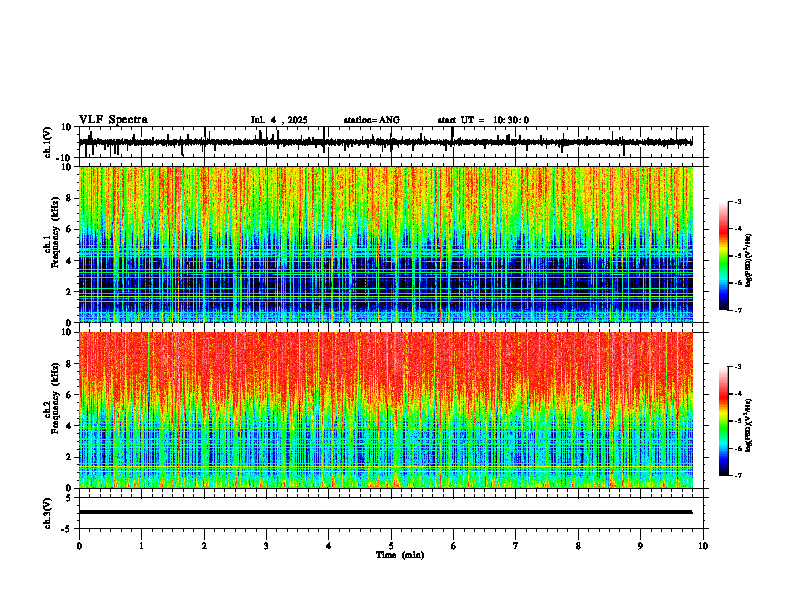Viewport: 792px width, 612px height.
Task: Click the 'Time (min)' axis label
Action: pos(400,555)
